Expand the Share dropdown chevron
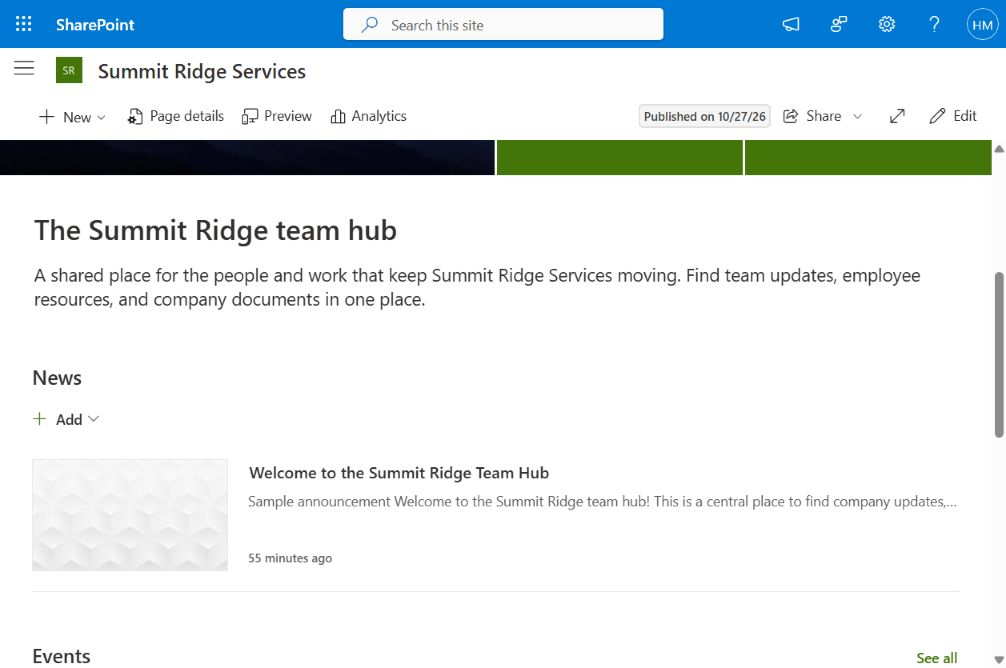The width and height of the screenshot is (1006, 668). pyautogui.click(x=857, y=117)
